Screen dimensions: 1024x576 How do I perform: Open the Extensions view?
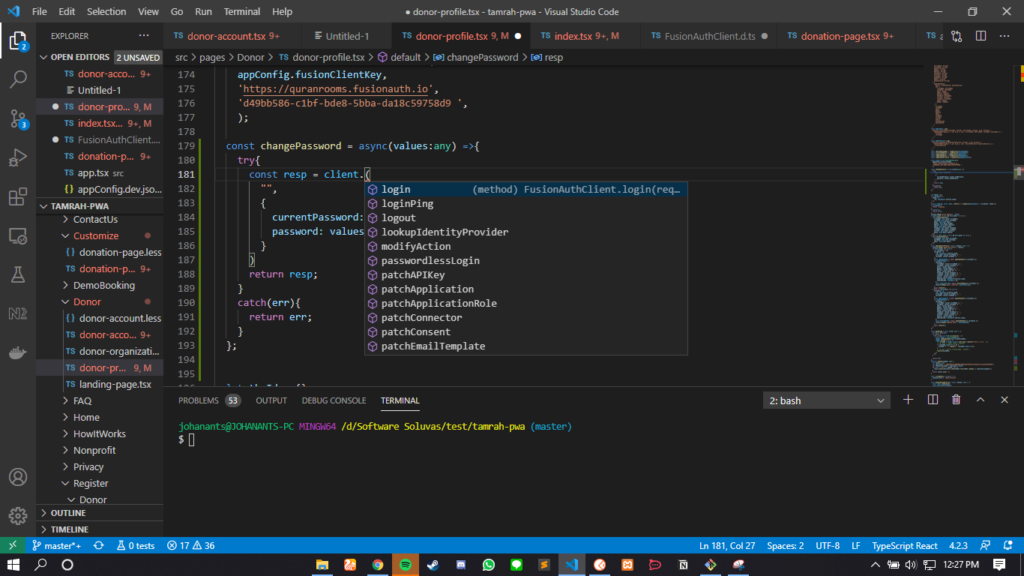pos(18,197)
